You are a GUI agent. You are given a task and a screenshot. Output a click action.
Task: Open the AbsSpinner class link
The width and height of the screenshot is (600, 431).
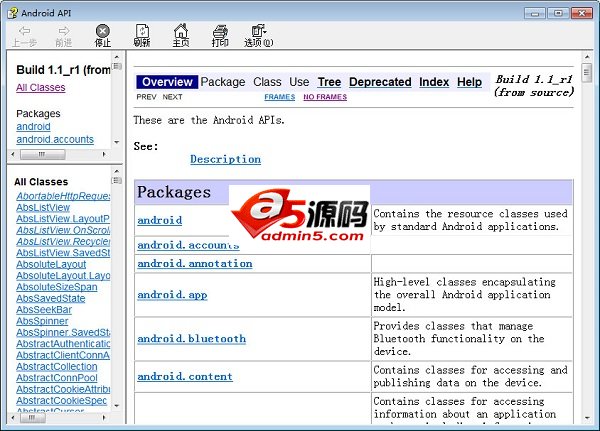point(42,321)
